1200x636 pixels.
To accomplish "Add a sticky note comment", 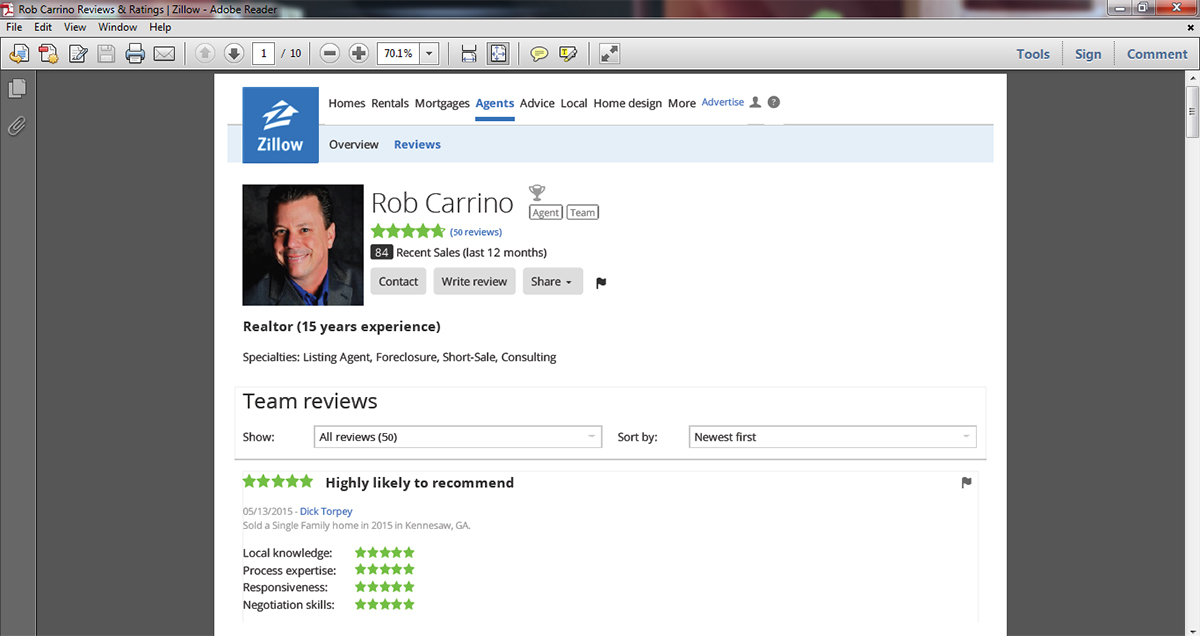I will coord(539,54).
